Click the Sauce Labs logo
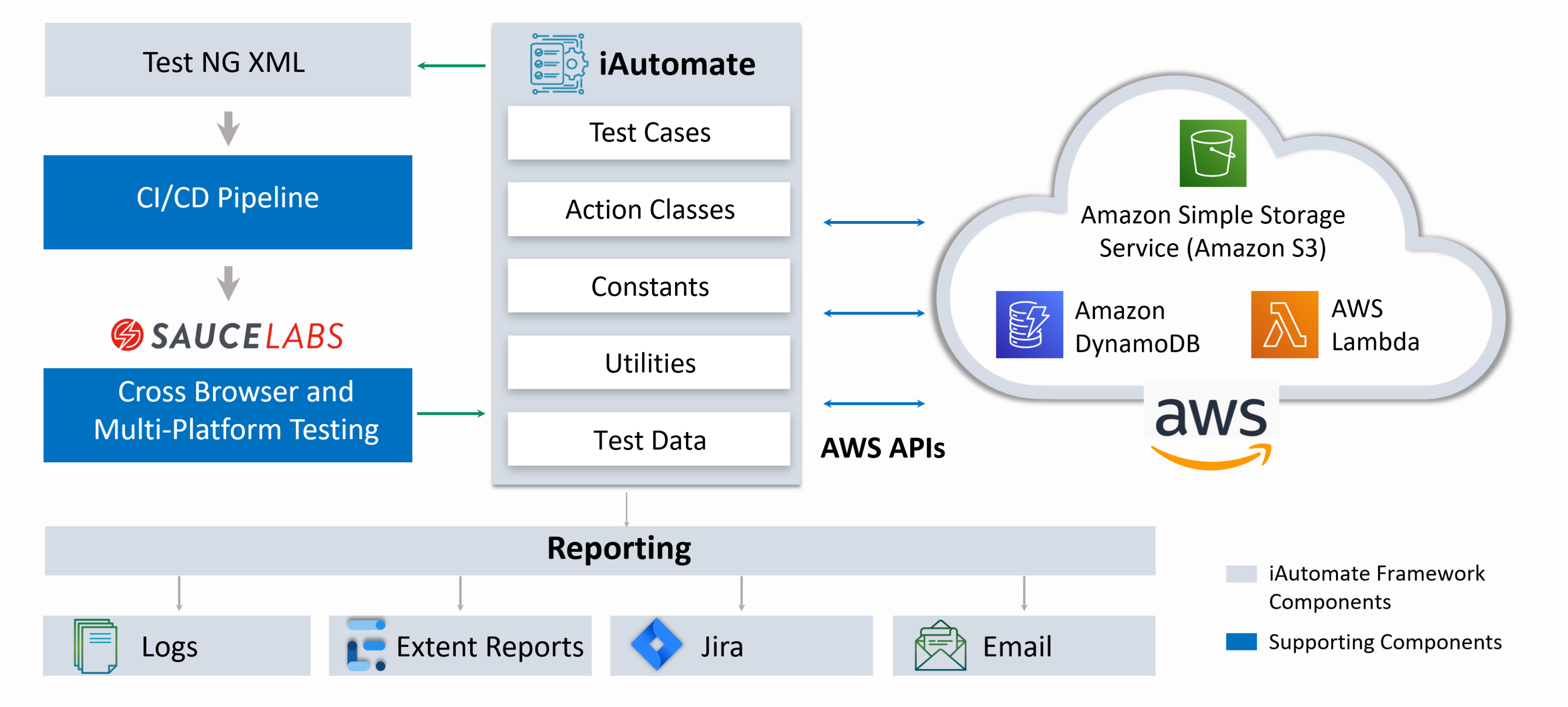 pyautogui.click(x=227, y=335)
